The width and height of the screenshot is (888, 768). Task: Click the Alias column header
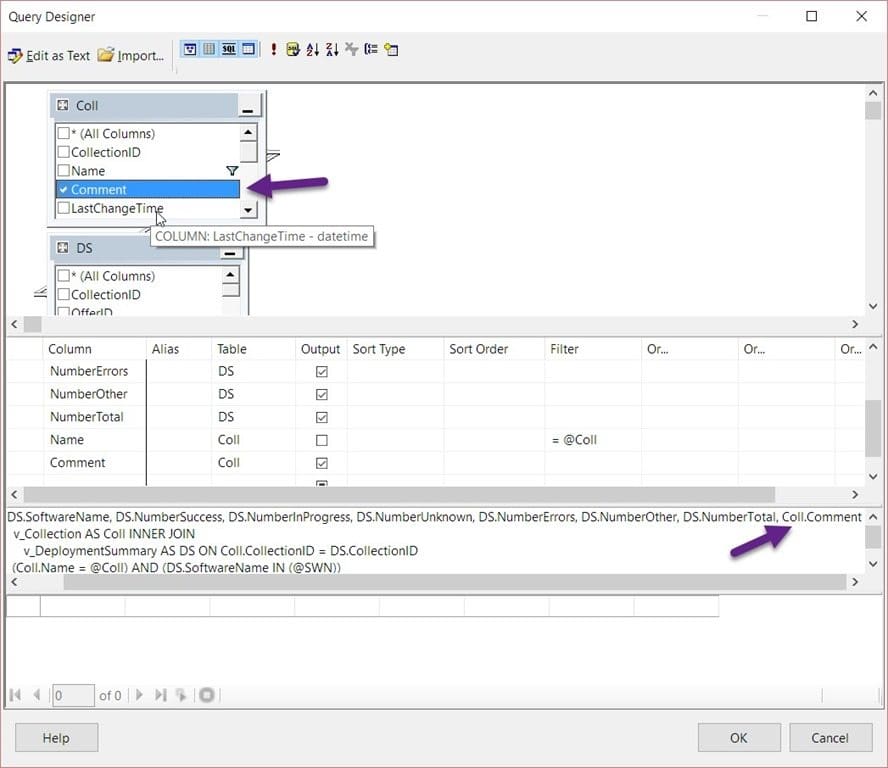coord(179,349)
